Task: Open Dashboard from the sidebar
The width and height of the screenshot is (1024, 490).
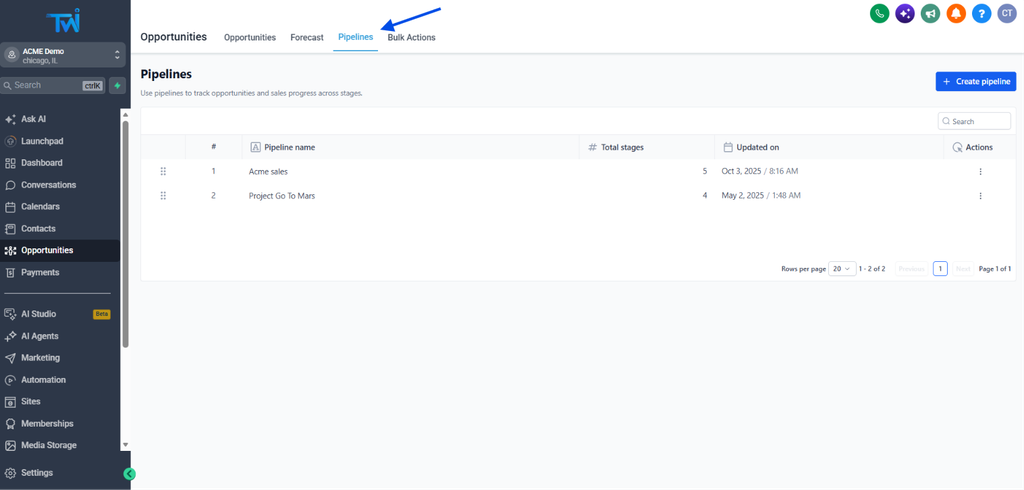Action: click(x=42, y=163)
